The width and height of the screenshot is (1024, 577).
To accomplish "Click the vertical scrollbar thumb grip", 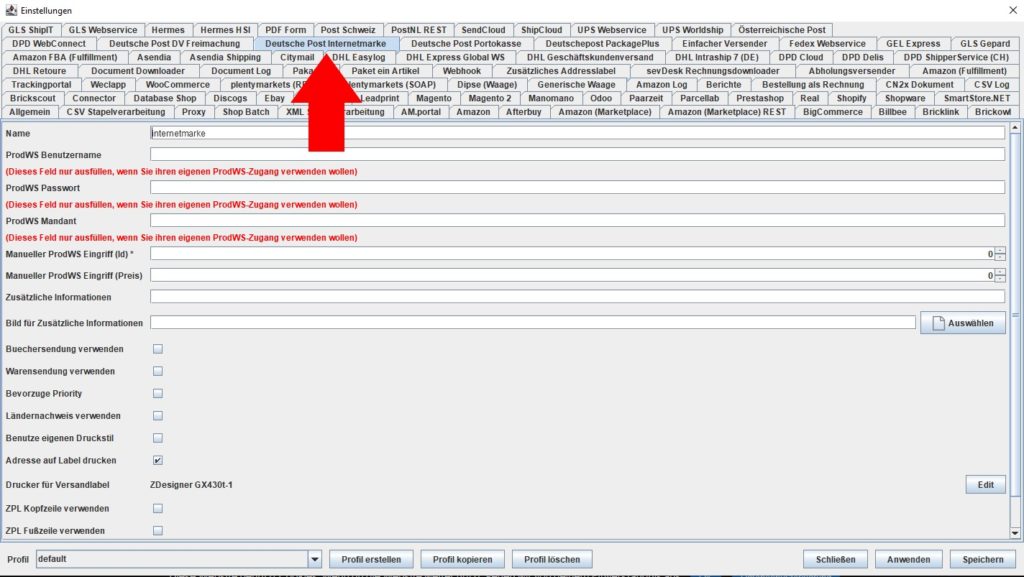I will (x=1015, y=315).
